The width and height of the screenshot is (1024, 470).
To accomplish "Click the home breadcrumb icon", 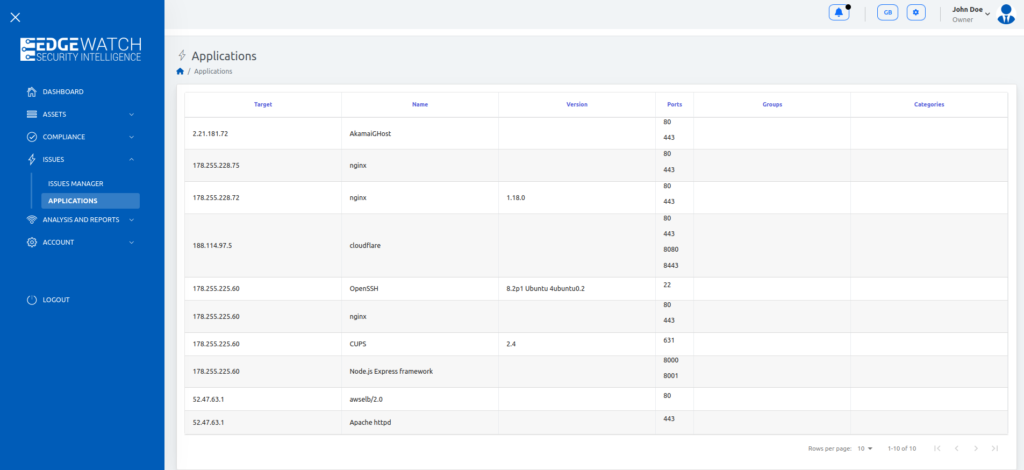I will [x=180, y=72].
